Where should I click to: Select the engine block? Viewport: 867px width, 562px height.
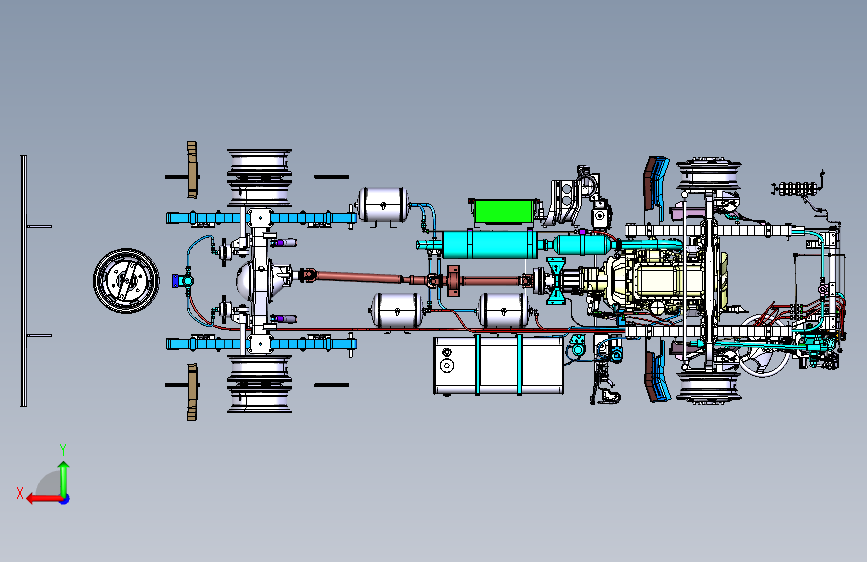click(666, 282)
